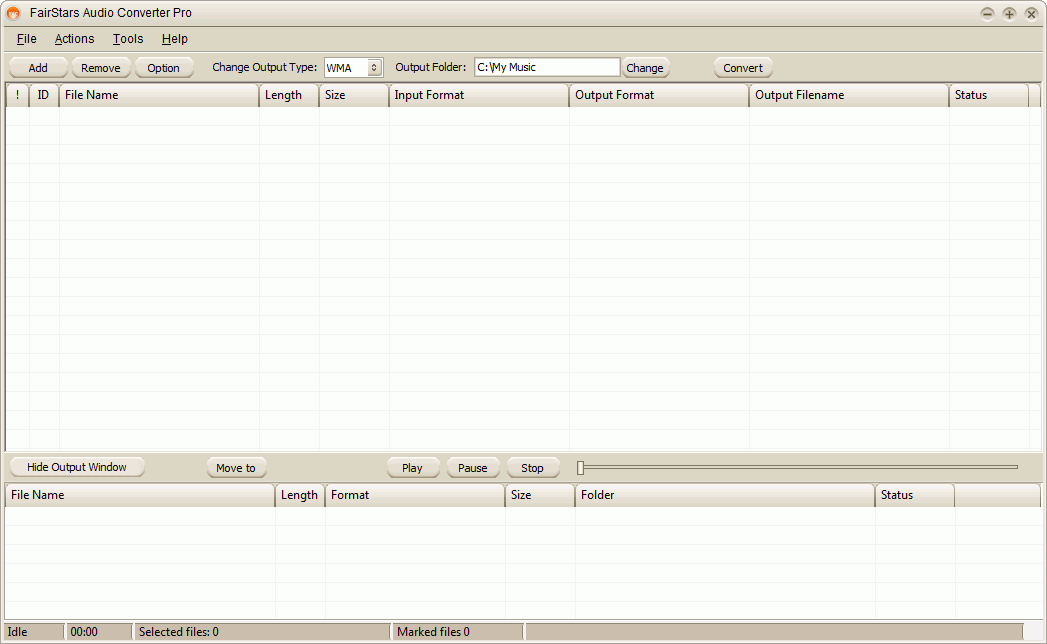The image size is (1047, 644).
Task: Click the Output Folder path field
Action: (547, 67)
